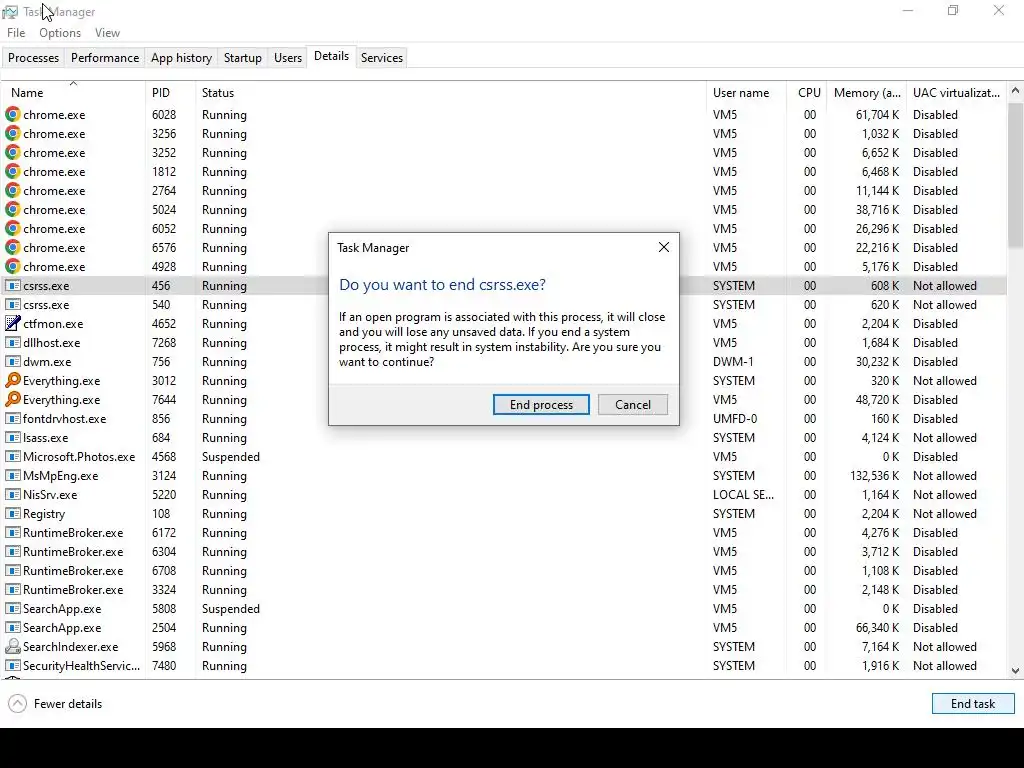Switch to the Services tab
Viewport: 1024px width, 768px height.
(382, 57)
